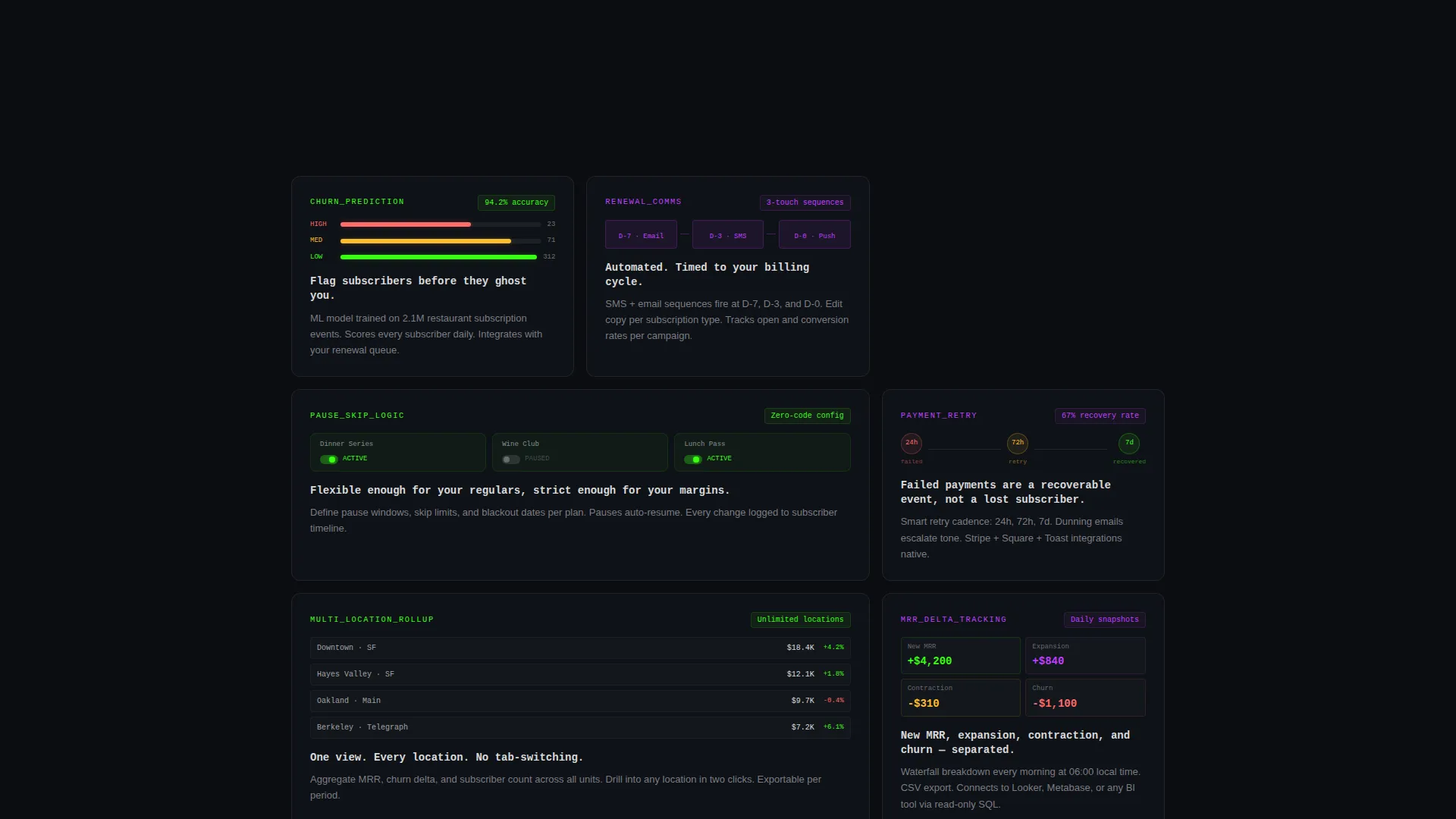The image size is (1456, 819).
Task: Click the HIGH churn risk bar
Action: point(441,224)
